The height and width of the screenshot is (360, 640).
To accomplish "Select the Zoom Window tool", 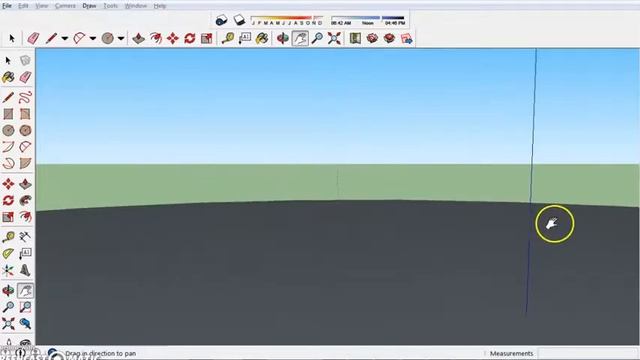I will coord(25,307).
